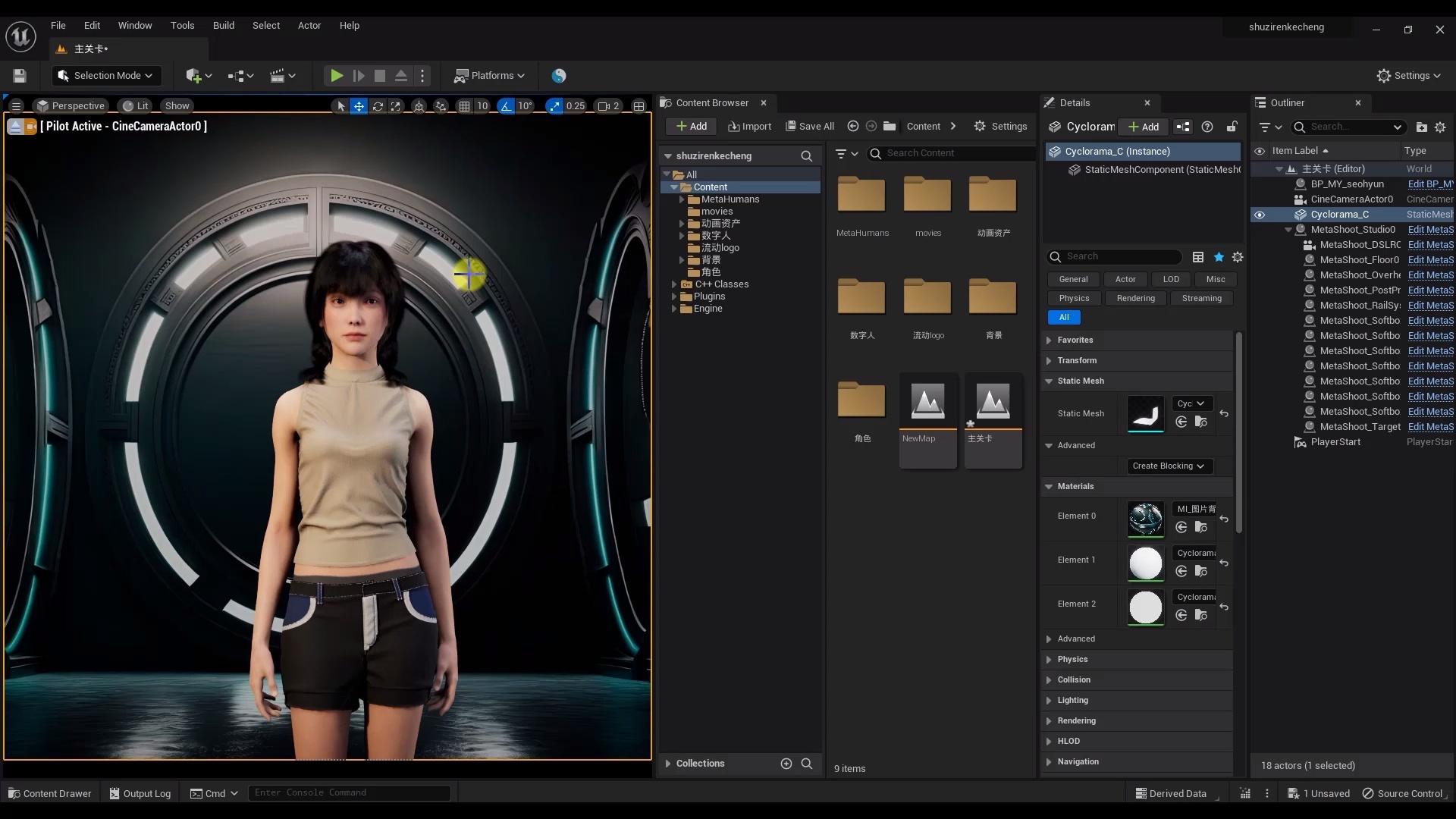The image size is (1456, 819).
Task: Toggle rotation snap angle icon
Action: click(506, 106)
